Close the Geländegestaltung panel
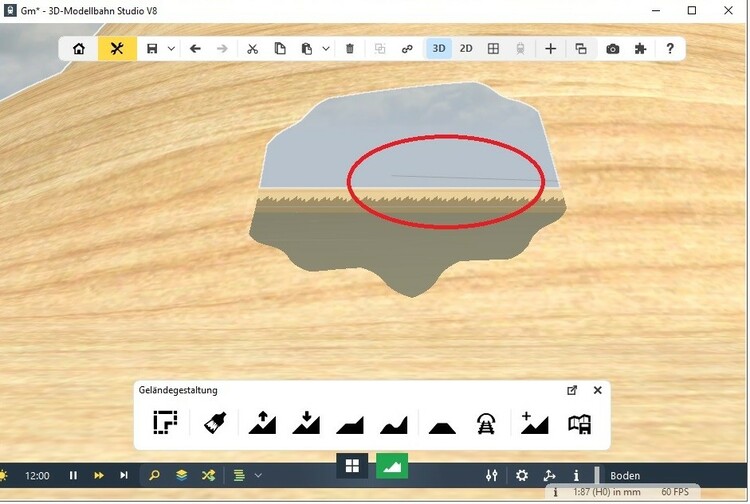 pos(597,390)
